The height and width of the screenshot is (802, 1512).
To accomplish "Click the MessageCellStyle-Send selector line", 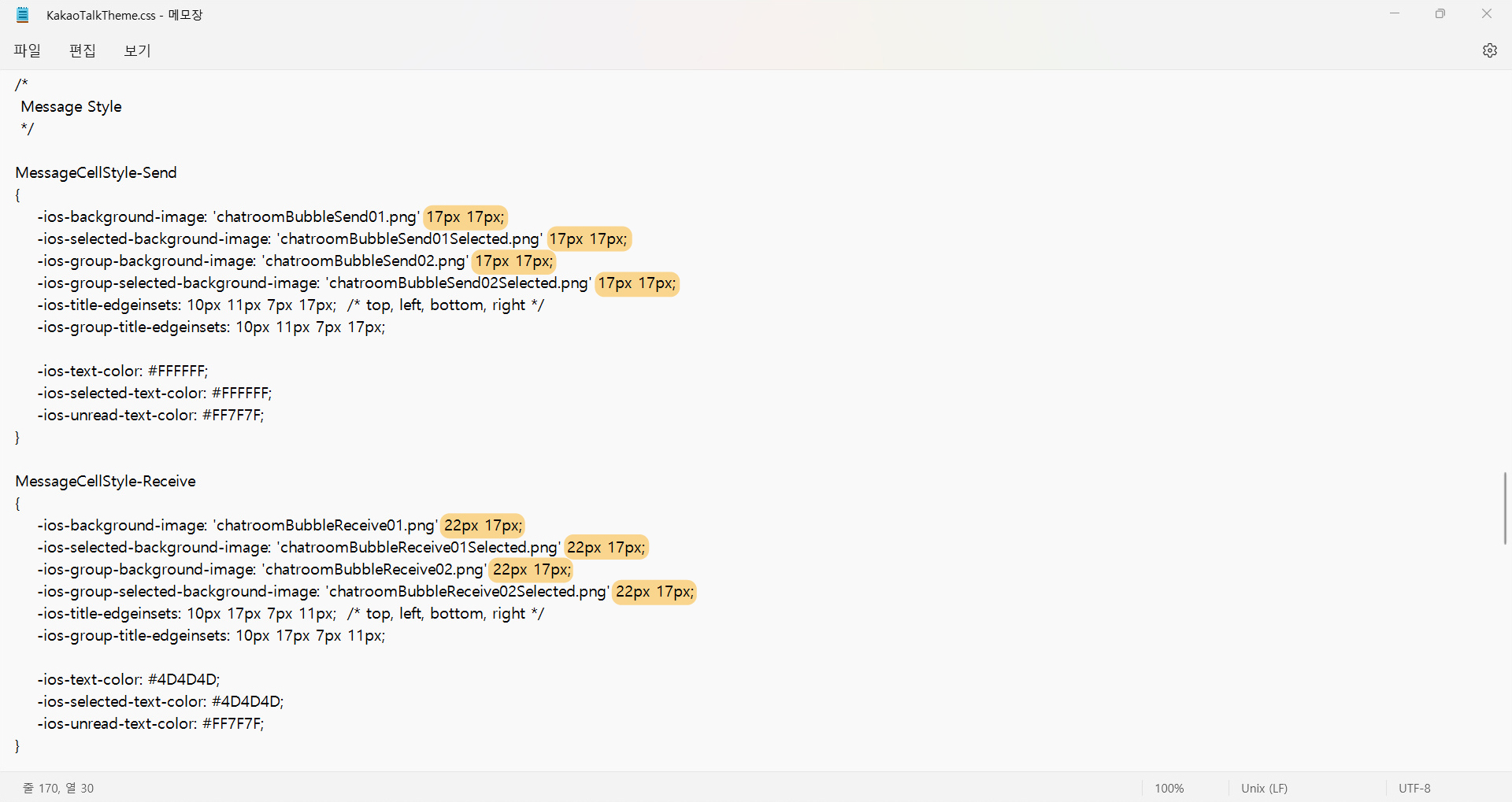I will 96,172.
